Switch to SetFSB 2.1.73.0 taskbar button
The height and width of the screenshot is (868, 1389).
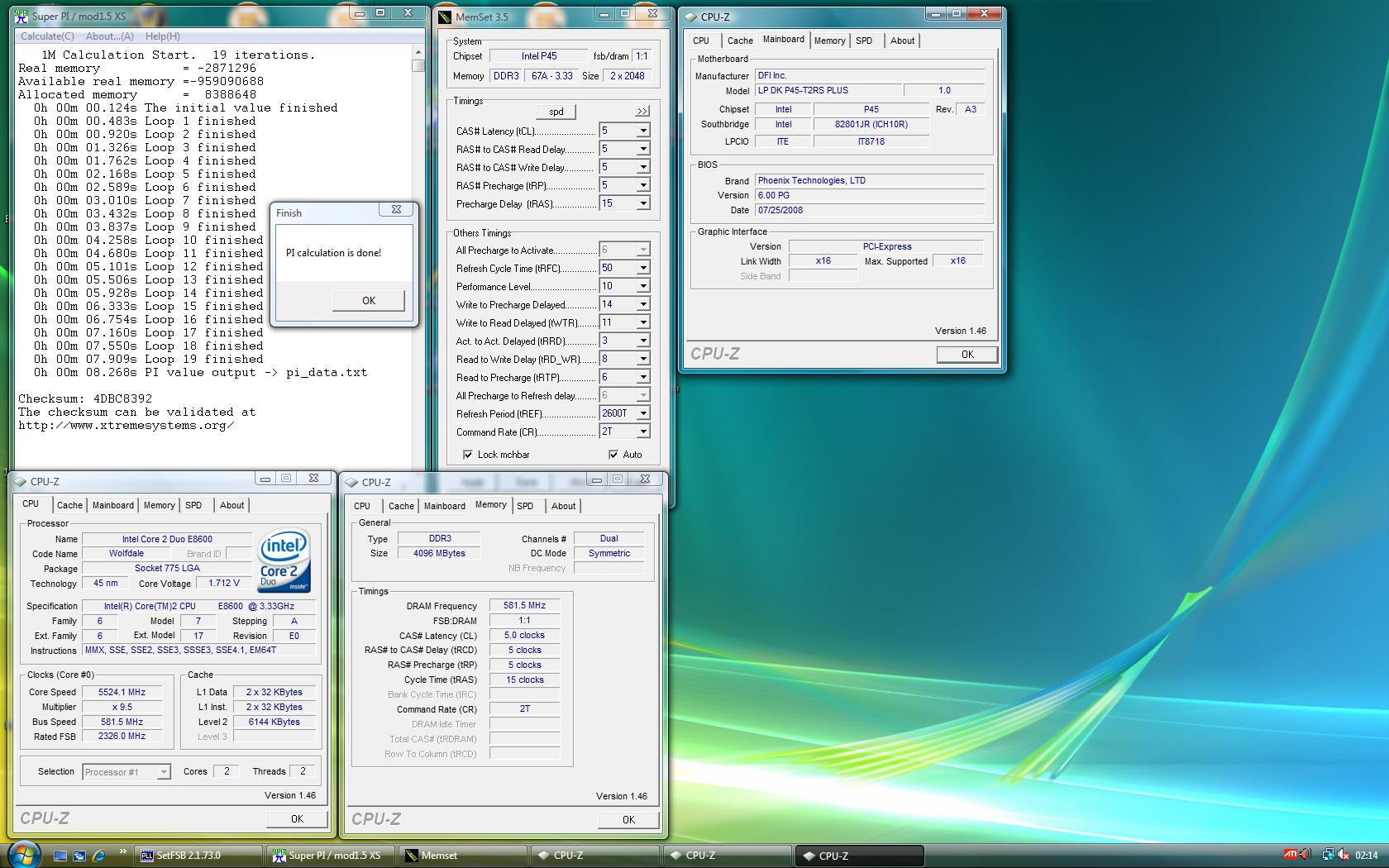click(199, 856)
